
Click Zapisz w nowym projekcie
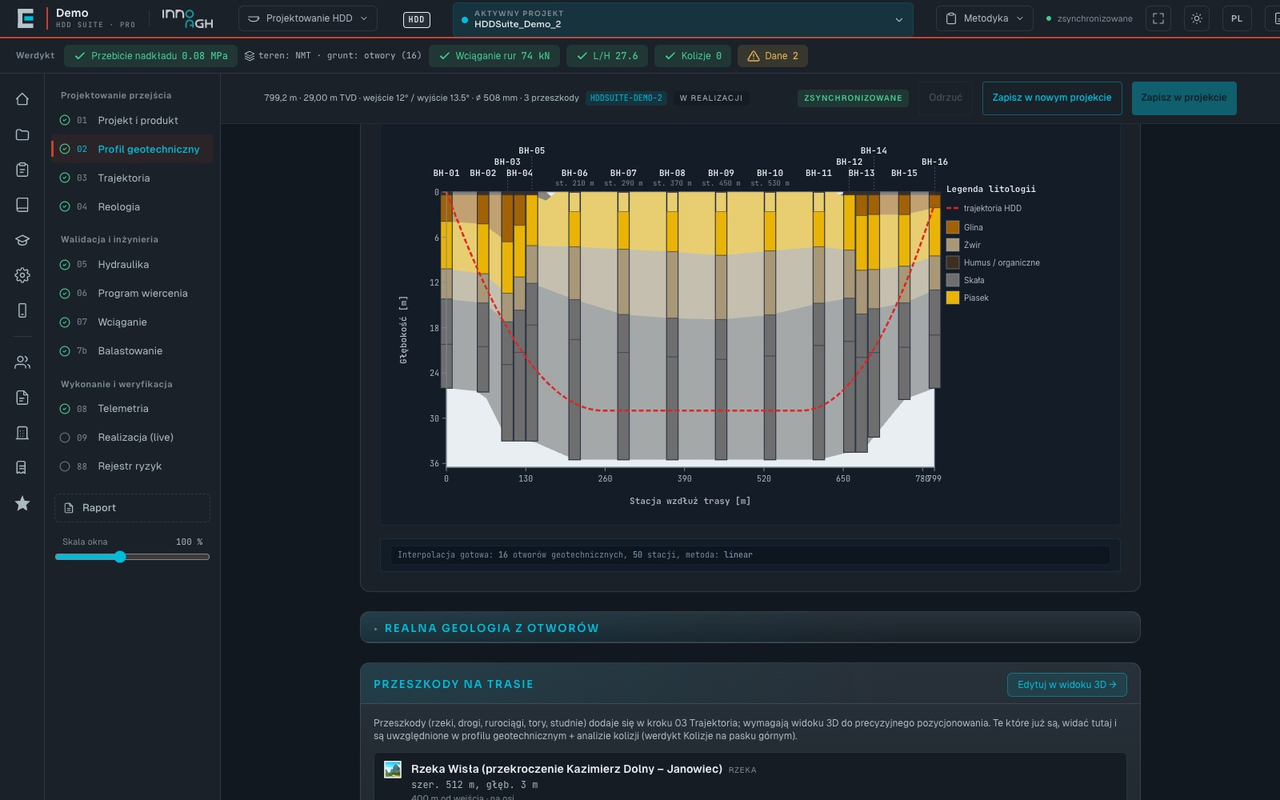[x=1052, y=98]
